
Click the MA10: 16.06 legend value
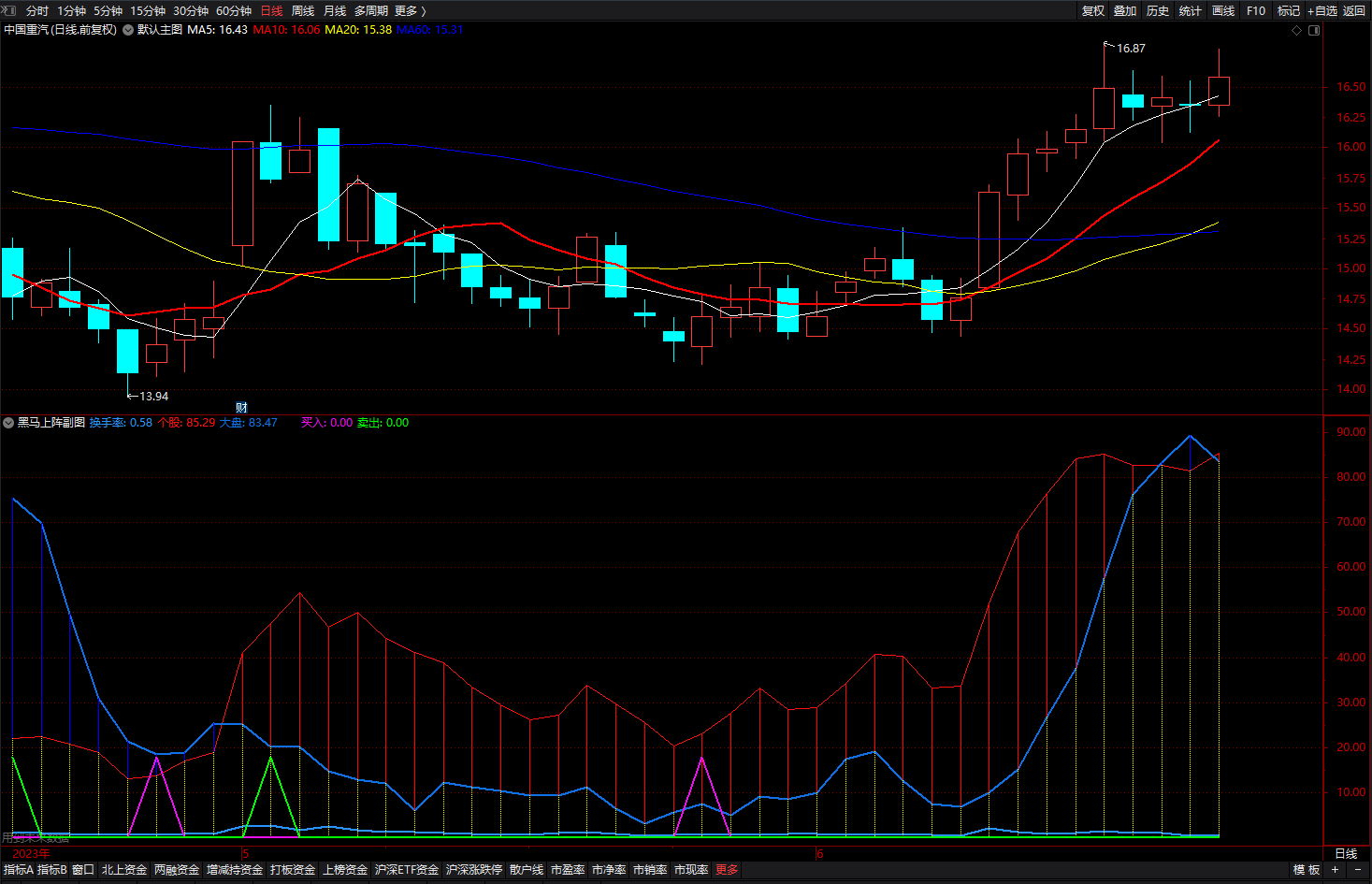[286, 30]
